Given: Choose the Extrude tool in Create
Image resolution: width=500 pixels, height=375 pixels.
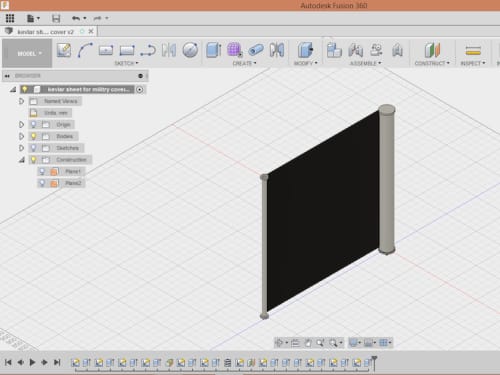Looking at the screenshot, I should click(x=213, y=50).
